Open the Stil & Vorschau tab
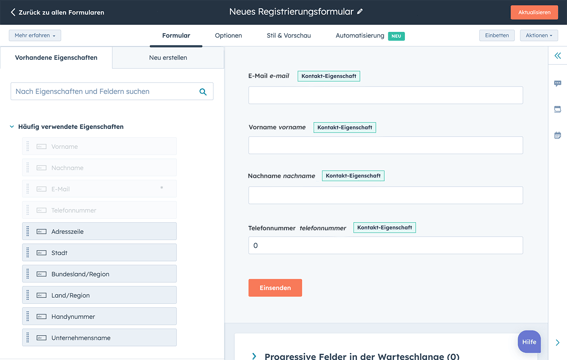Screen dimensions: 567x360 (289, 35)
